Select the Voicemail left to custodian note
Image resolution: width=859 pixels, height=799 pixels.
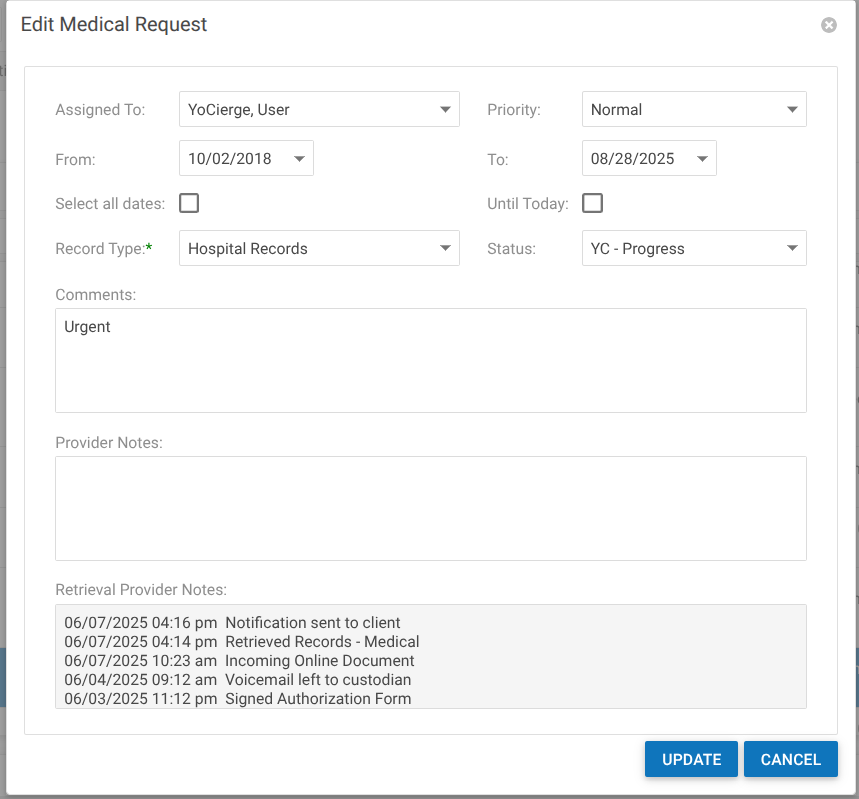[x=318, y=680]
